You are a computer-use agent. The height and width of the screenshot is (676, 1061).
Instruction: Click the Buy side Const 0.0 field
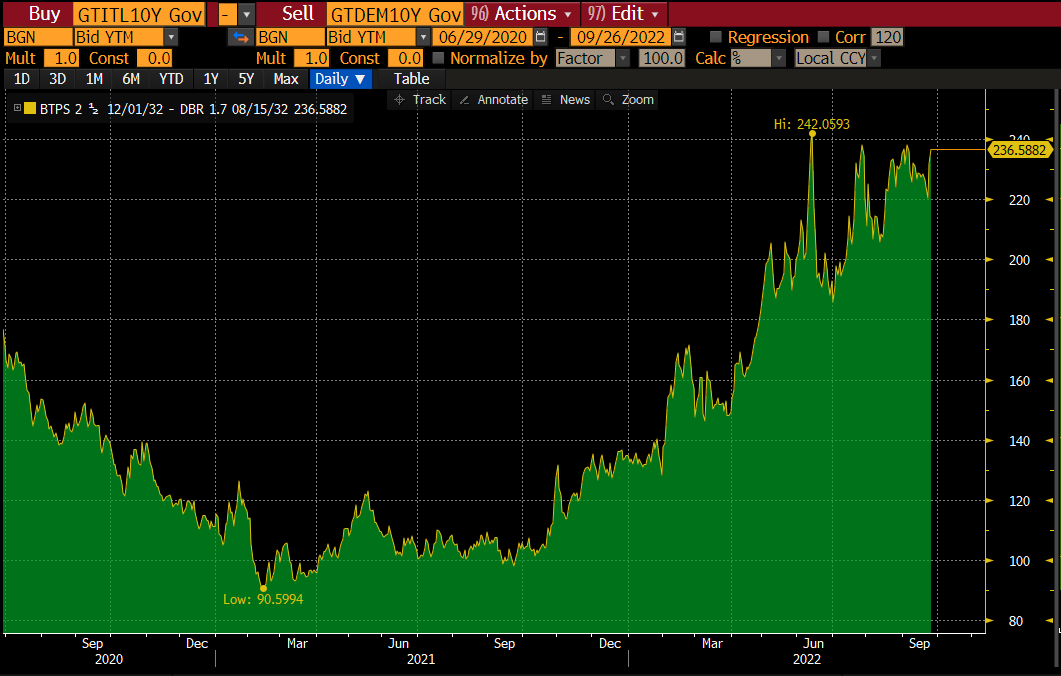155,58
